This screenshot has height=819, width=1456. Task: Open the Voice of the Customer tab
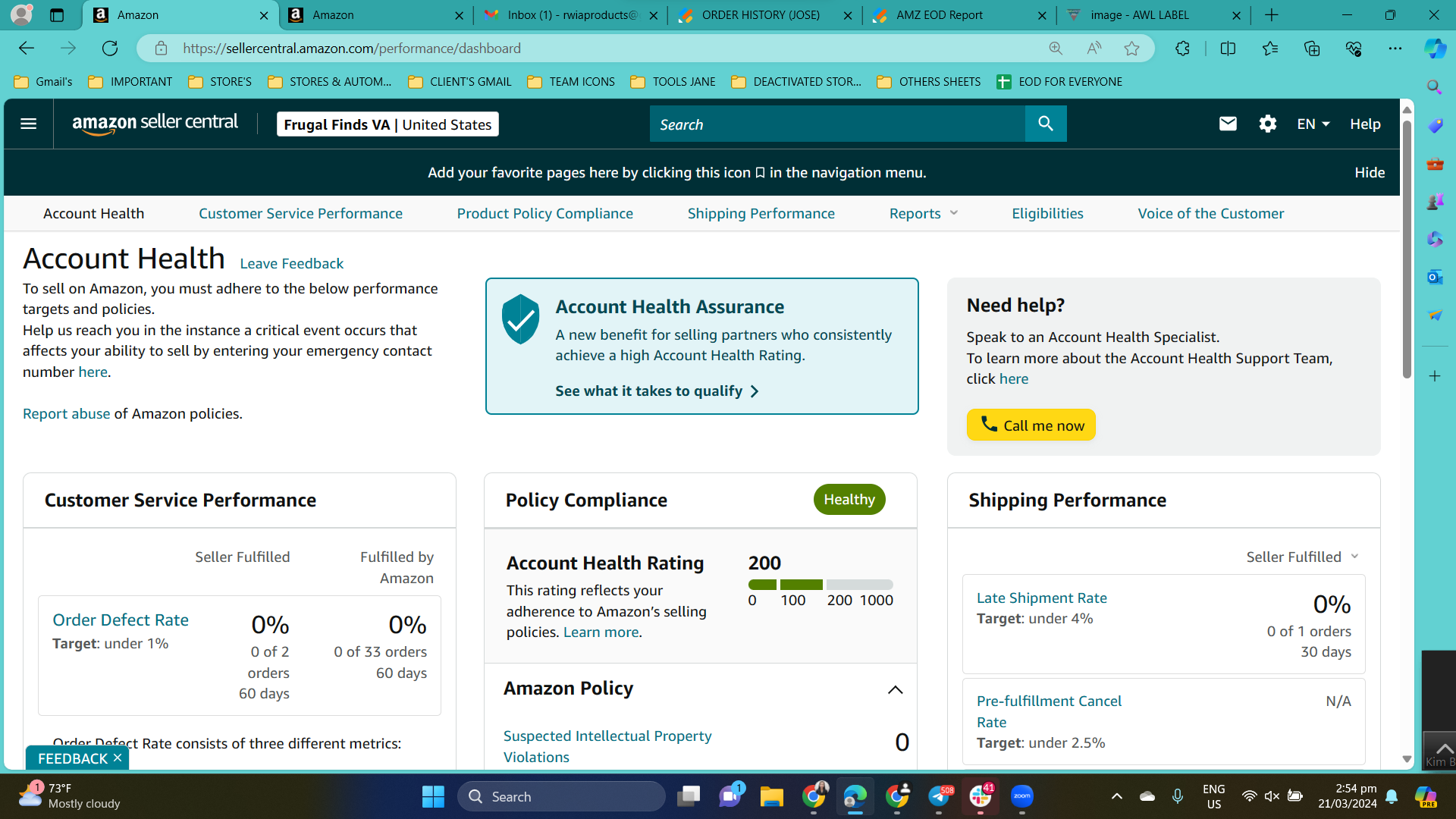tap(1210, 214)
